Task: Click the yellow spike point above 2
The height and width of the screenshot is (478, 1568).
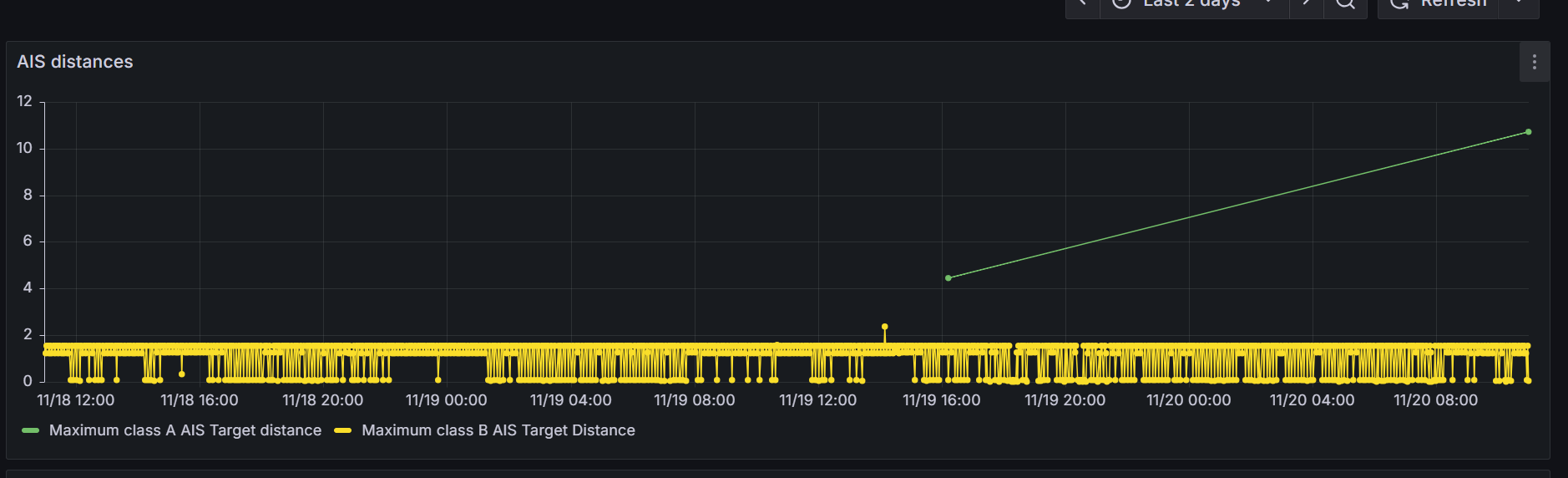Action: click(885, 327)
